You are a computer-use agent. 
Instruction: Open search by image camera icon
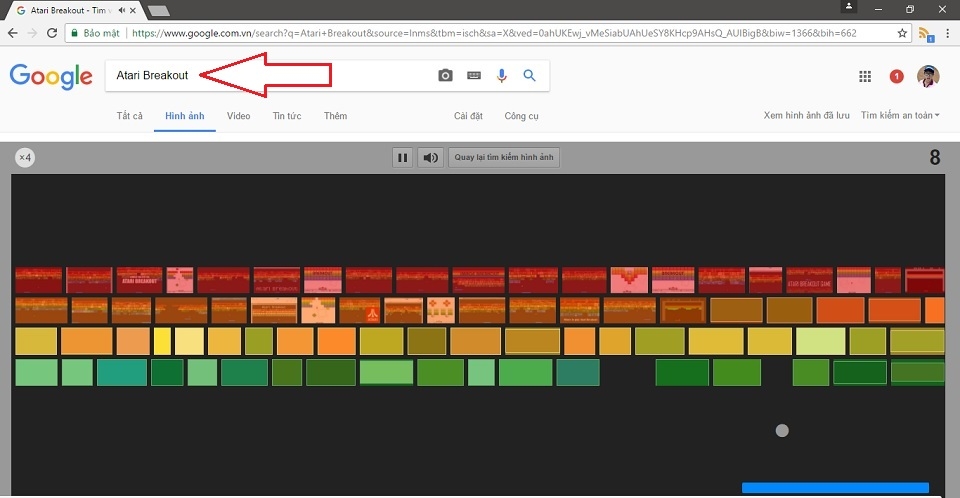point(445,75)
